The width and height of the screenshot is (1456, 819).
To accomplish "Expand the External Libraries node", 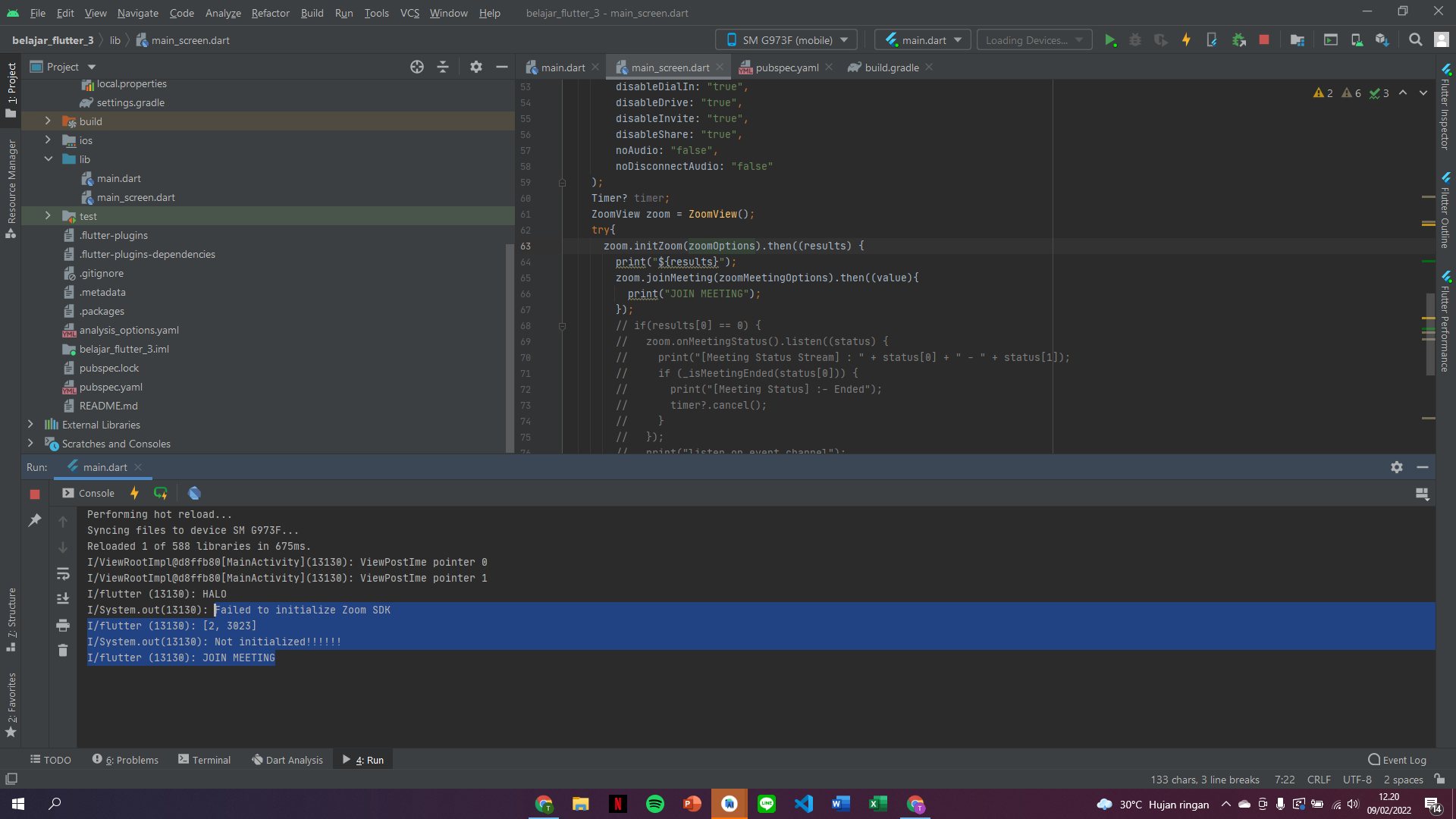I will point(31,424).
